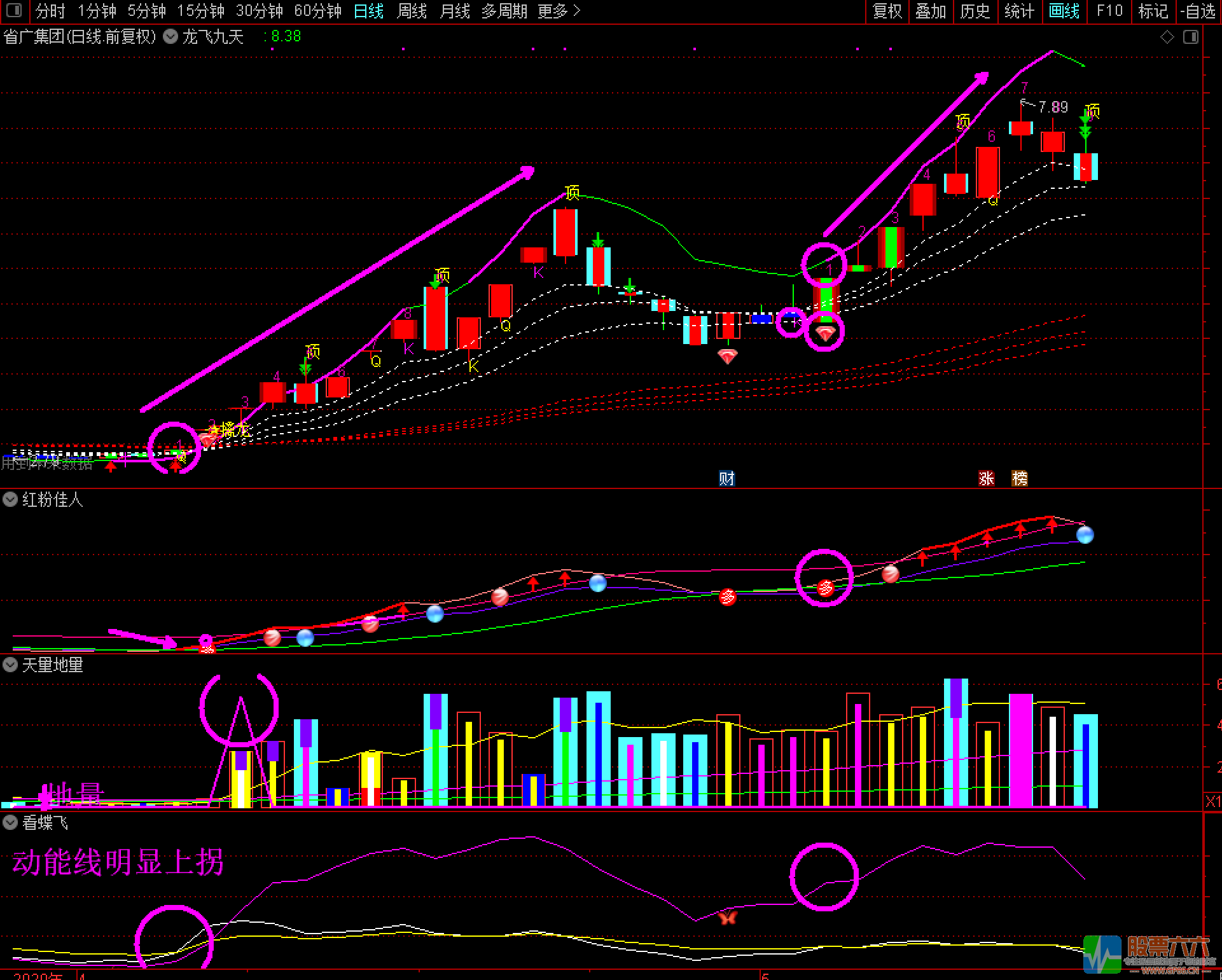Click the F10 button

tap(1109, 11)
